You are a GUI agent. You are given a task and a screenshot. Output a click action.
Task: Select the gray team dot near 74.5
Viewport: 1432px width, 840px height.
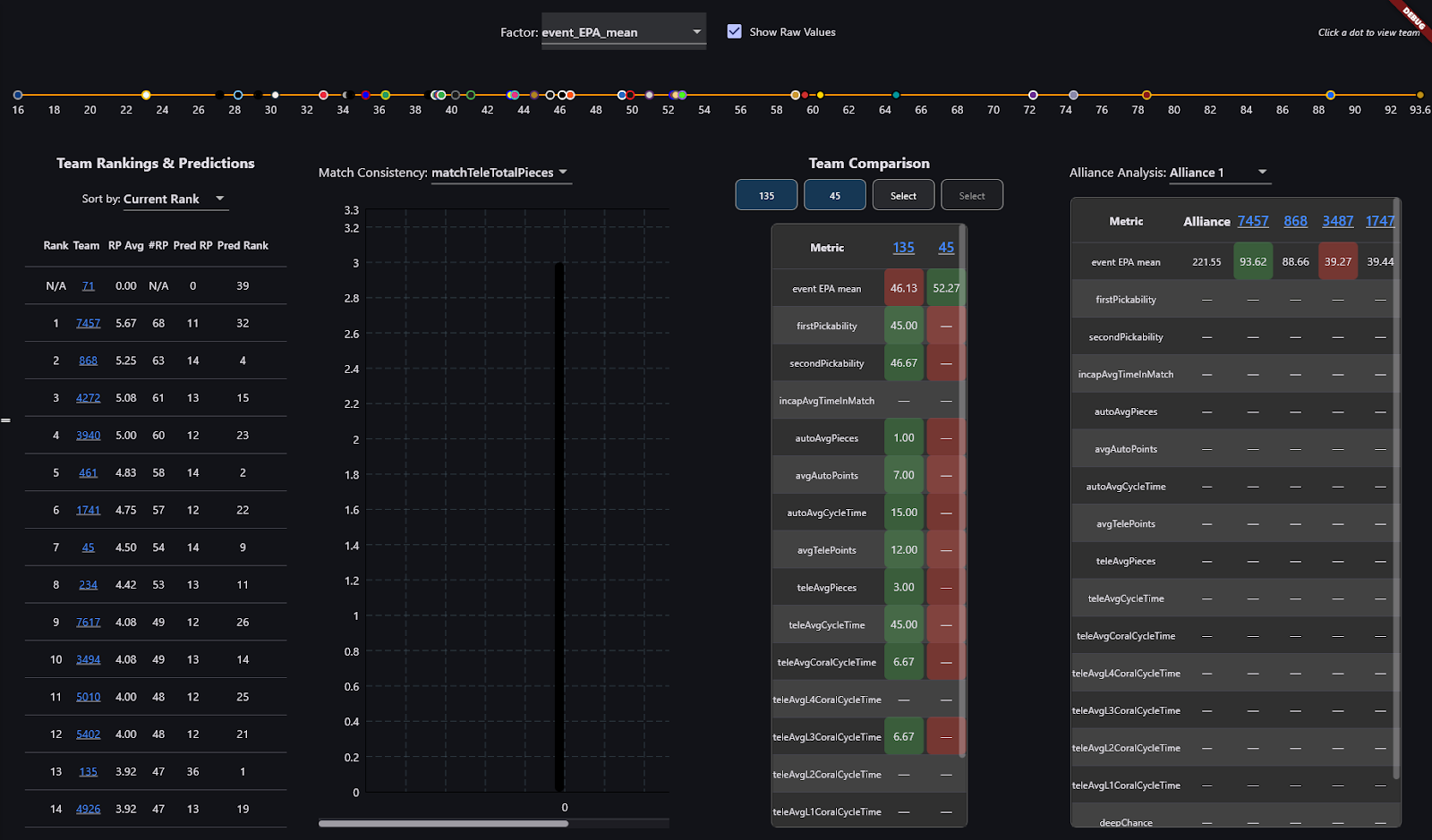pyautogui.click(x=1073, y=95)
